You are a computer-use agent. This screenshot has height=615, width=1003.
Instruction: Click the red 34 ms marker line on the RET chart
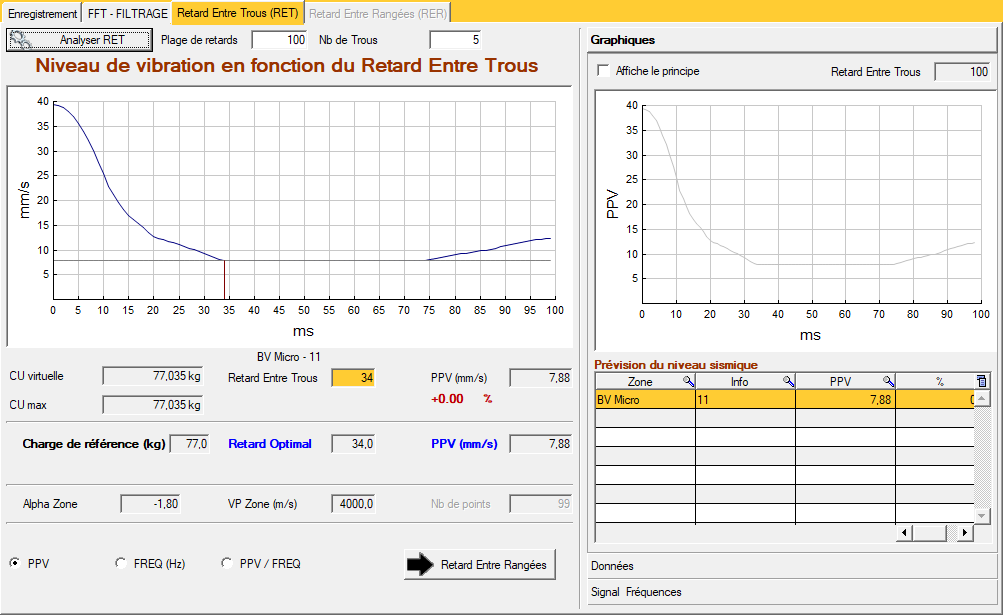pos(225,280)
